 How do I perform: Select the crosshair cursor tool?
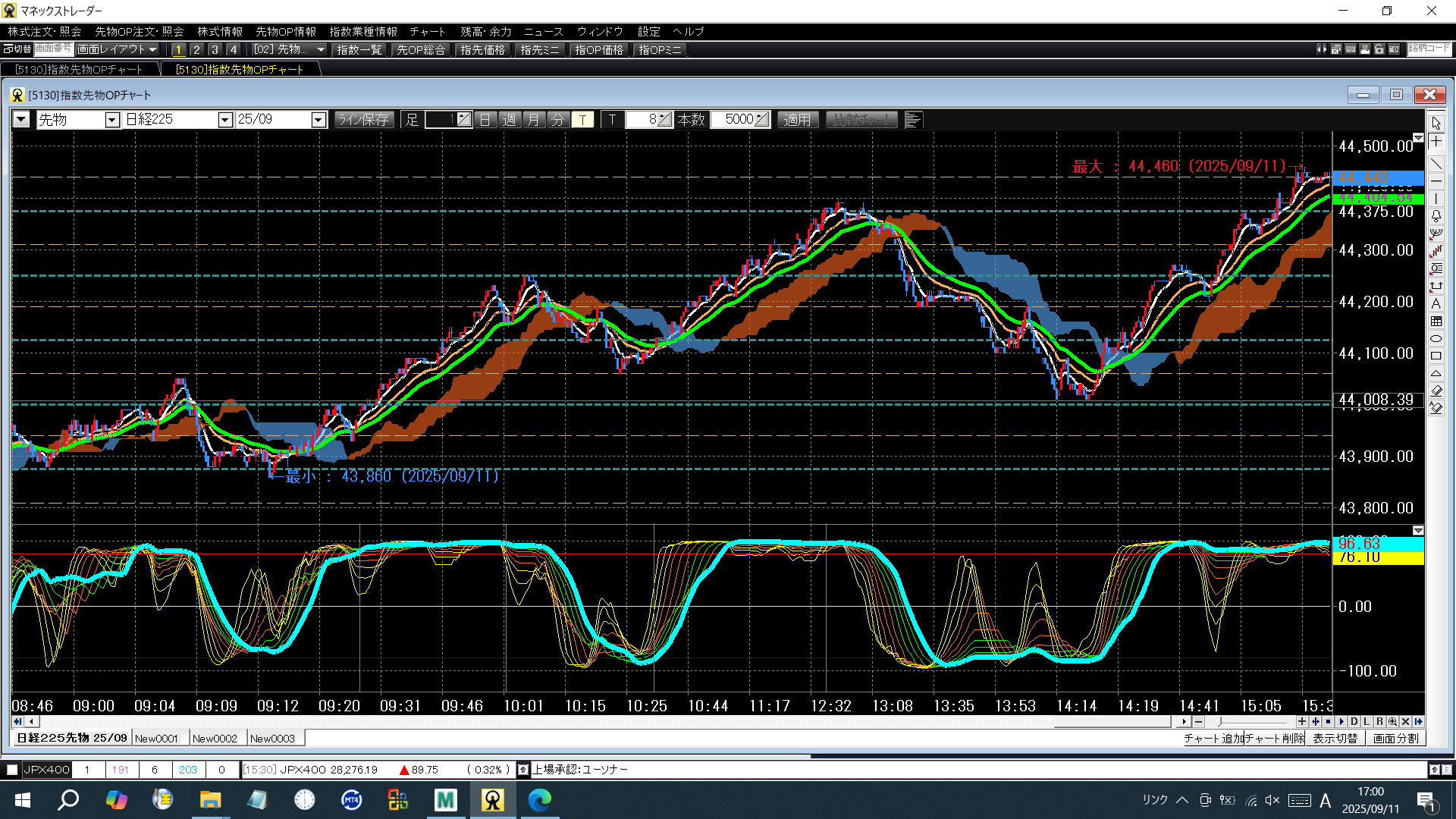point(1436,142)
